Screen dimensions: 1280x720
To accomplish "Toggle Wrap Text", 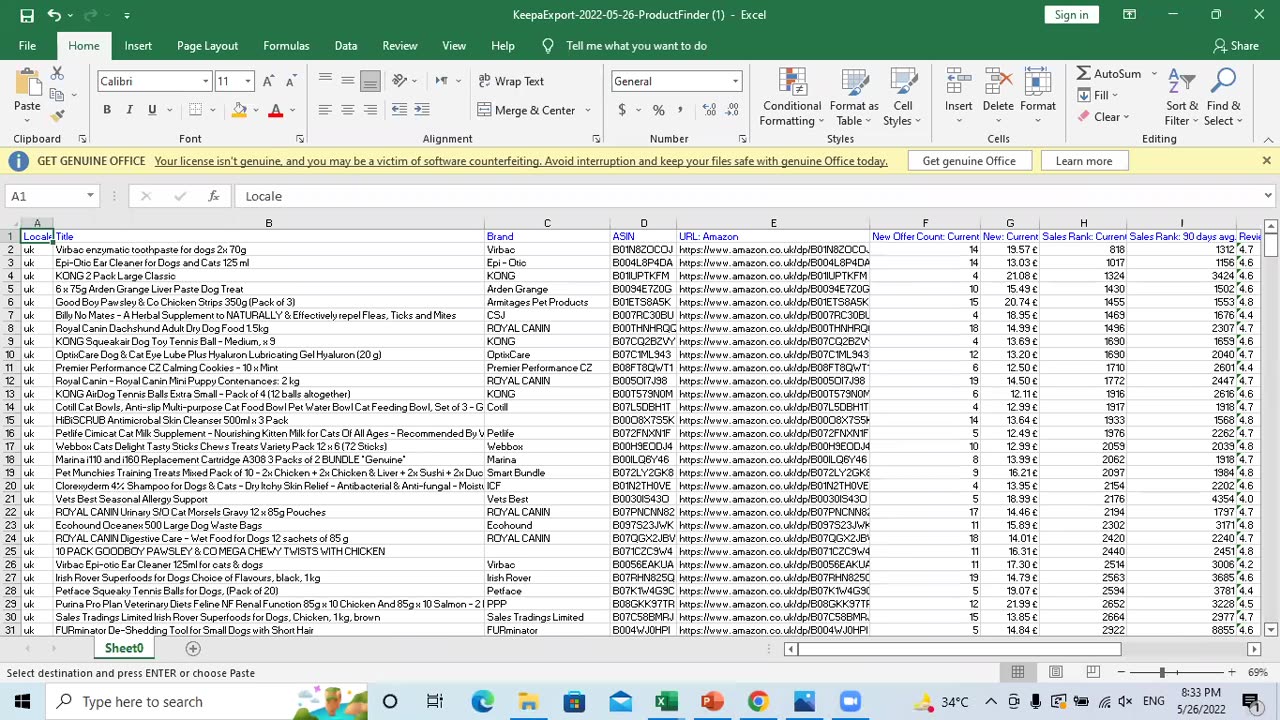I will [511, 81].
